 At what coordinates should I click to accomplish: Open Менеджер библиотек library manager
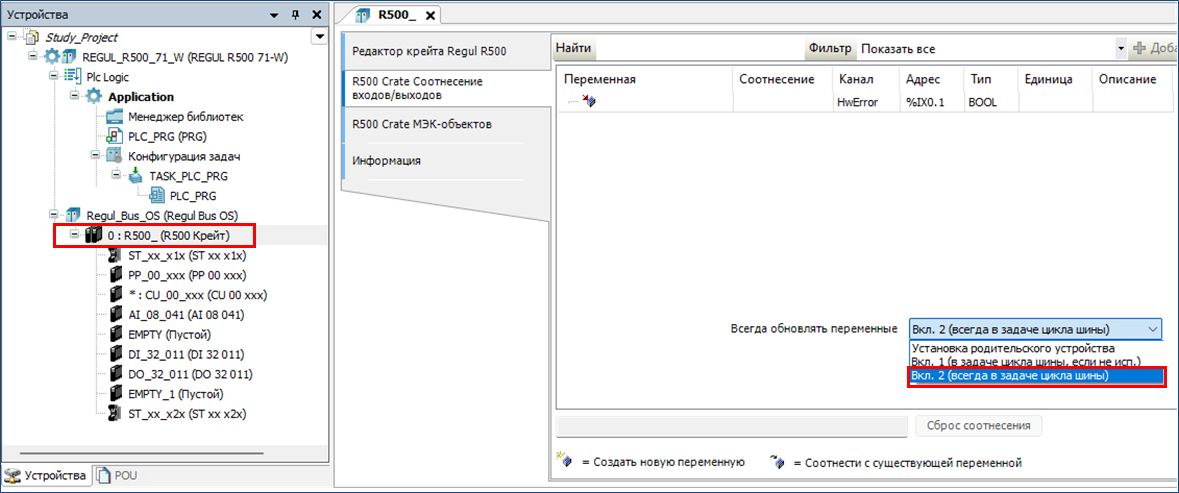click(184, 117)
